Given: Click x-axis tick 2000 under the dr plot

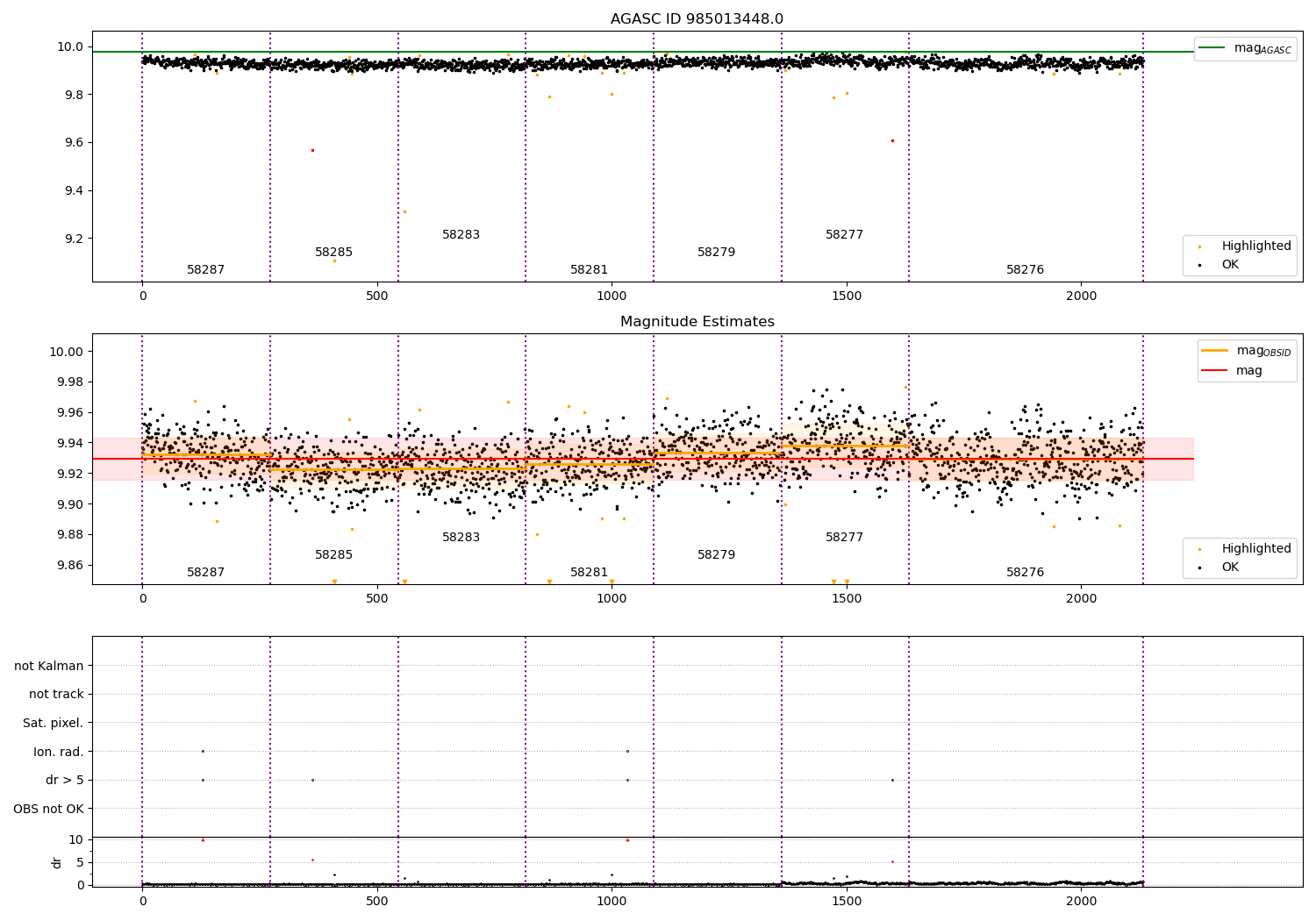Looking at the screenshot, I should (1081, 902).
